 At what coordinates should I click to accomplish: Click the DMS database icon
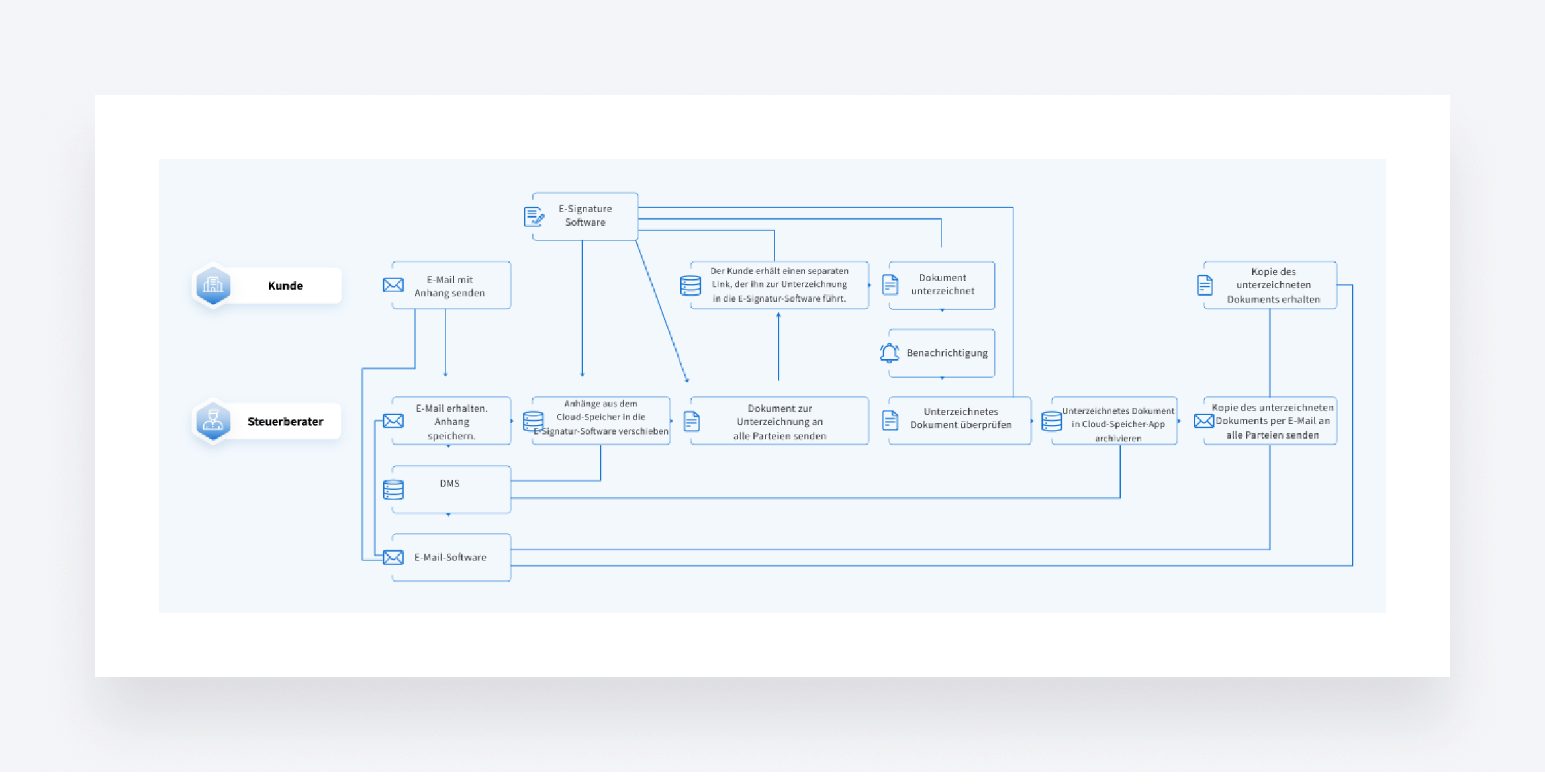[x=393, y=490]
